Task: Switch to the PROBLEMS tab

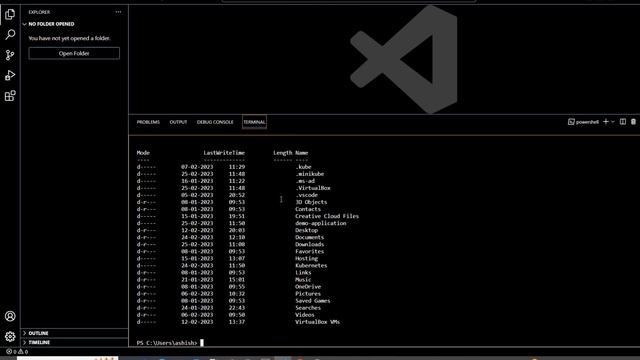Action: pyautogui.click(x=148, y=122)
